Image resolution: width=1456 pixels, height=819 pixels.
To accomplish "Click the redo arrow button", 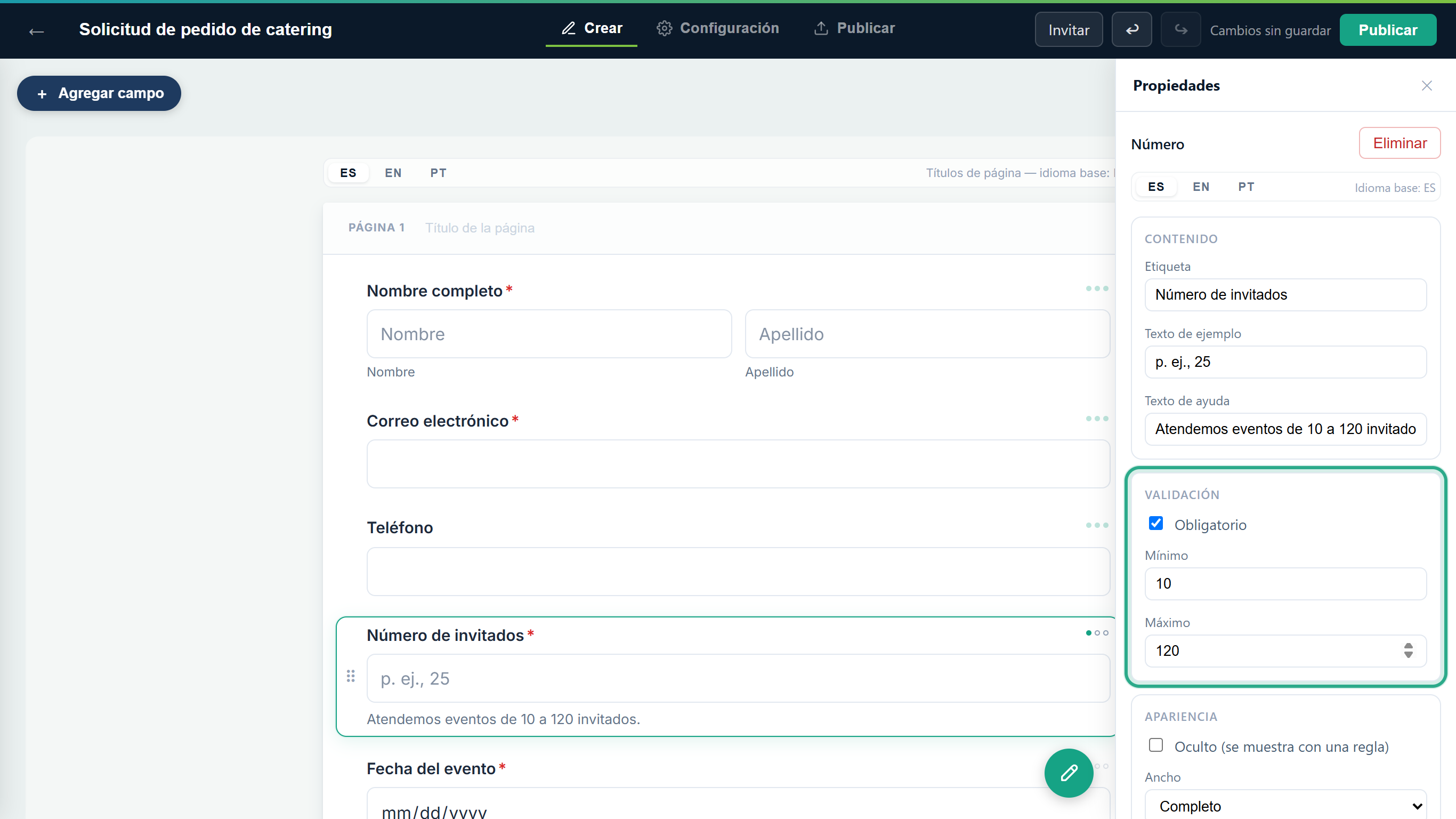I will click(x=1181, y=29).
